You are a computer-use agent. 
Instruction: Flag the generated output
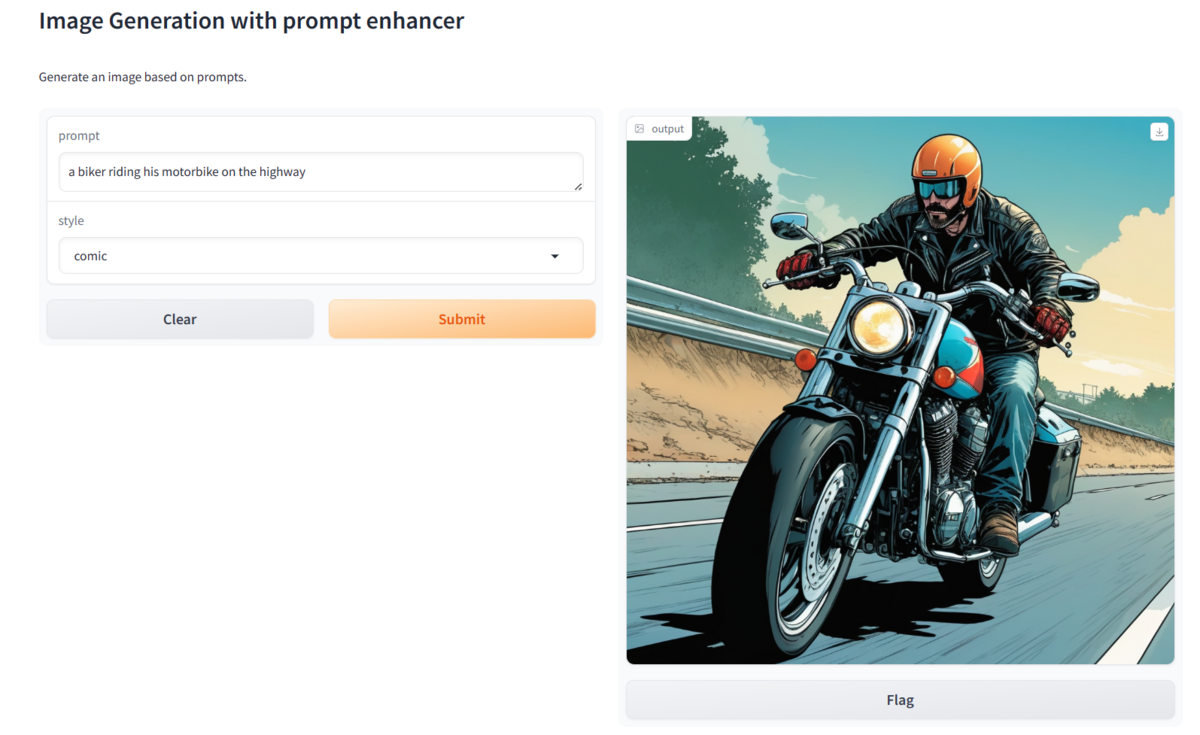click(900, 700)
